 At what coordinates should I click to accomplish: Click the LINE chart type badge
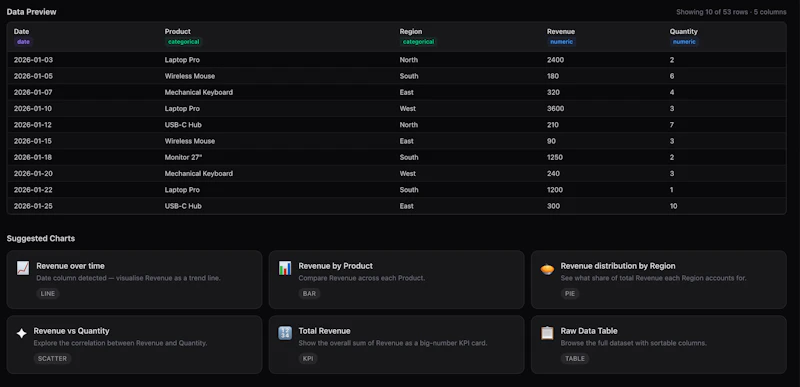(48, 294)
